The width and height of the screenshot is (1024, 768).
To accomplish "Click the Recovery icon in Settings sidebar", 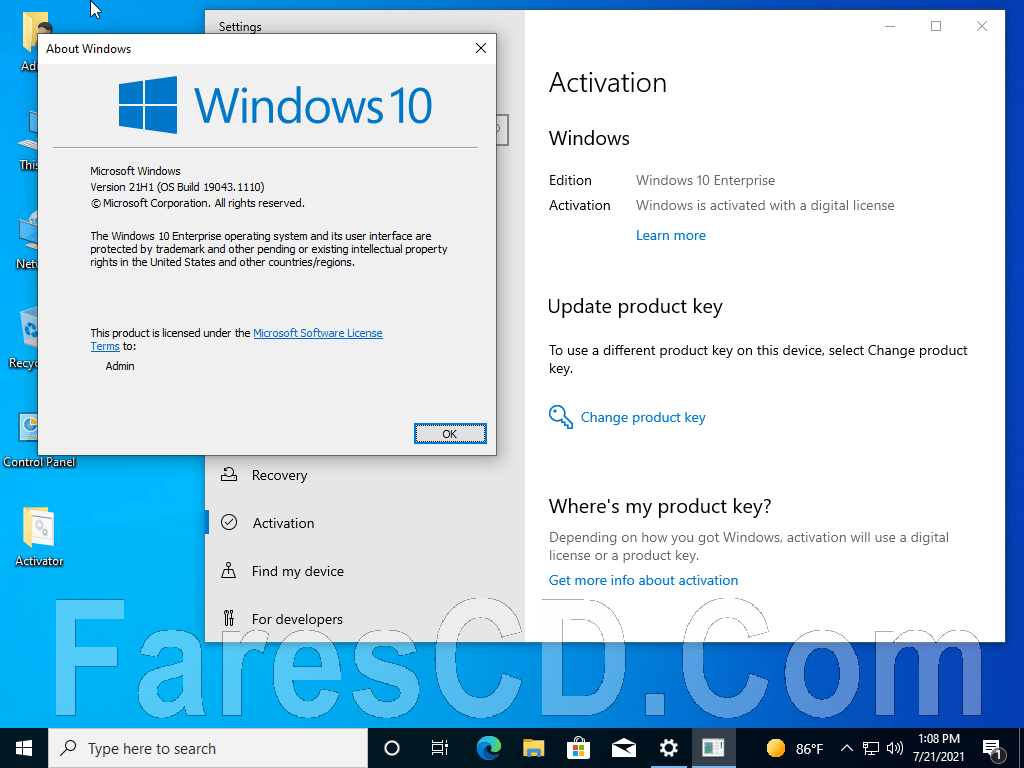I will (229, 475).
